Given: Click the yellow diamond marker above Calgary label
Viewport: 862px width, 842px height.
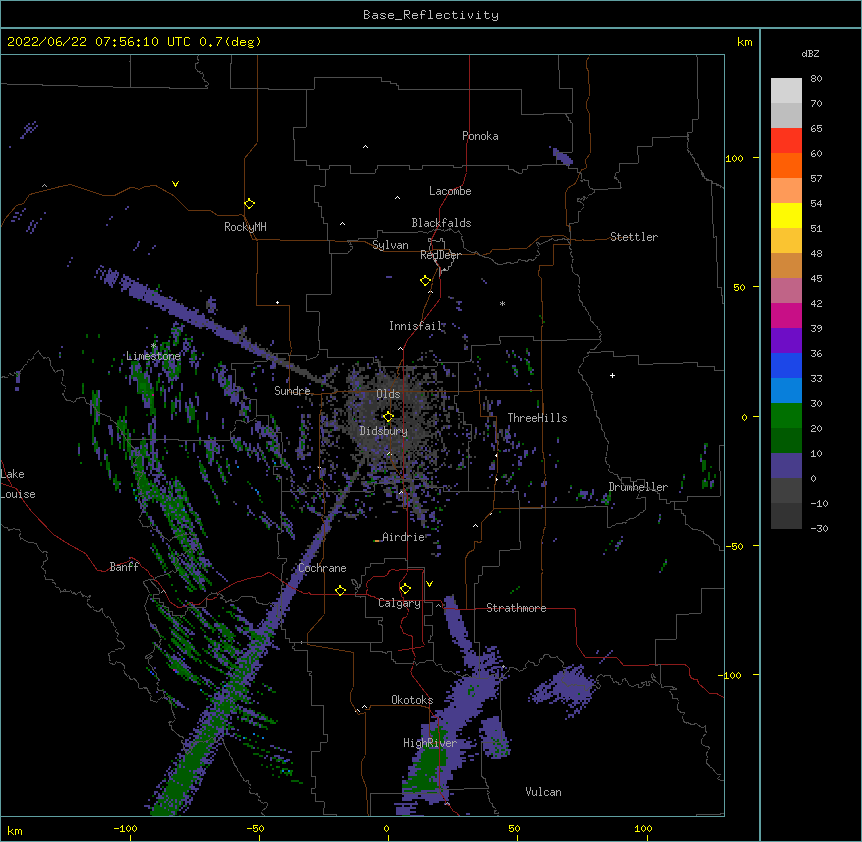Looking at the screenshot, I should (x=405, y=589).
